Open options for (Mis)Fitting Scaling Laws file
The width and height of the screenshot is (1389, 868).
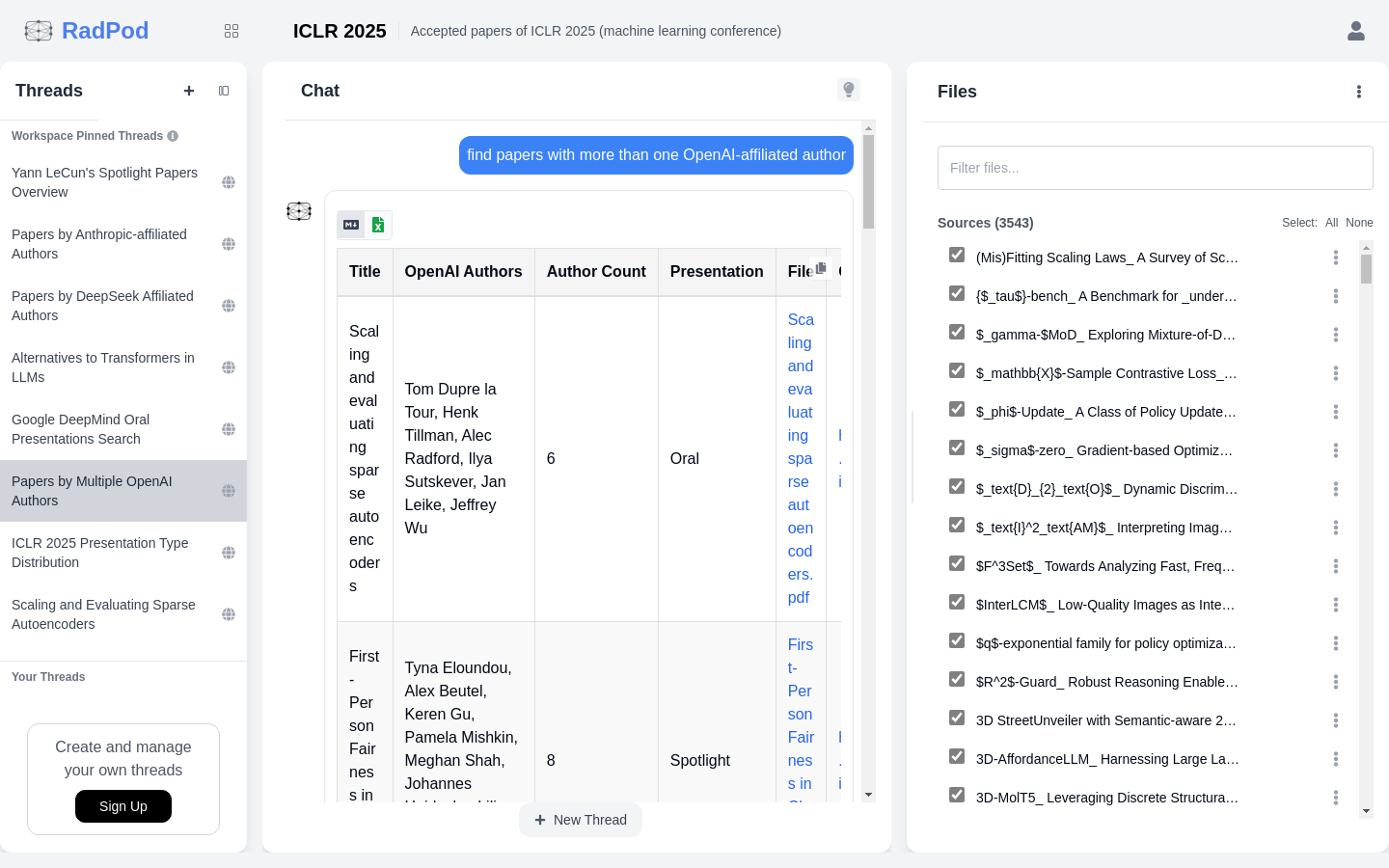pyautogui.click(x=1336, y=258)
